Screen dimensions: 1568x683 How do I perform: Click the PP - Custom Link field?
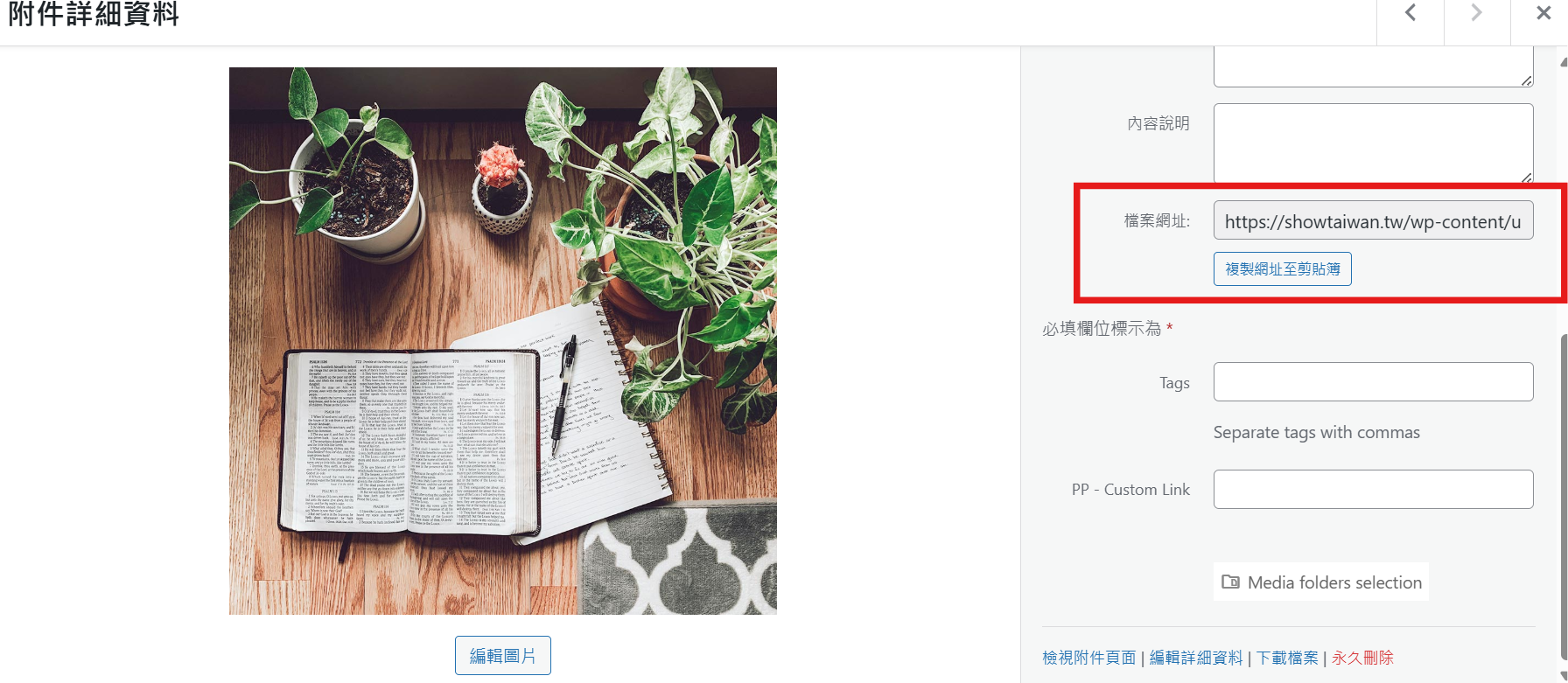[1373, 489]
